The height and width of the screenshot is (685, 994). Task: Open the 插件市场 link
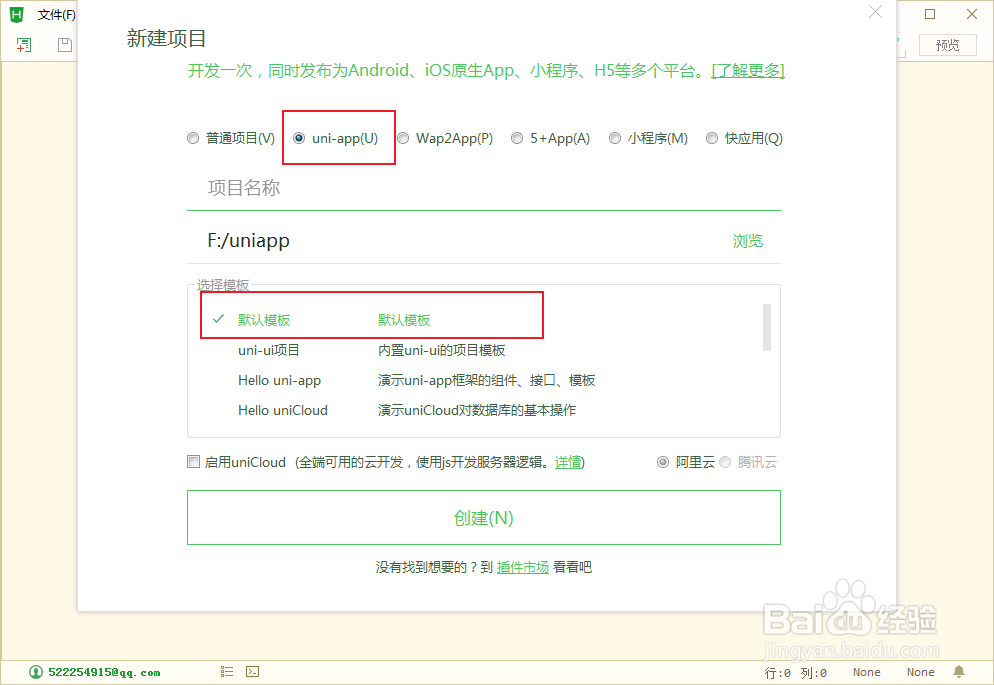(522, 567)
